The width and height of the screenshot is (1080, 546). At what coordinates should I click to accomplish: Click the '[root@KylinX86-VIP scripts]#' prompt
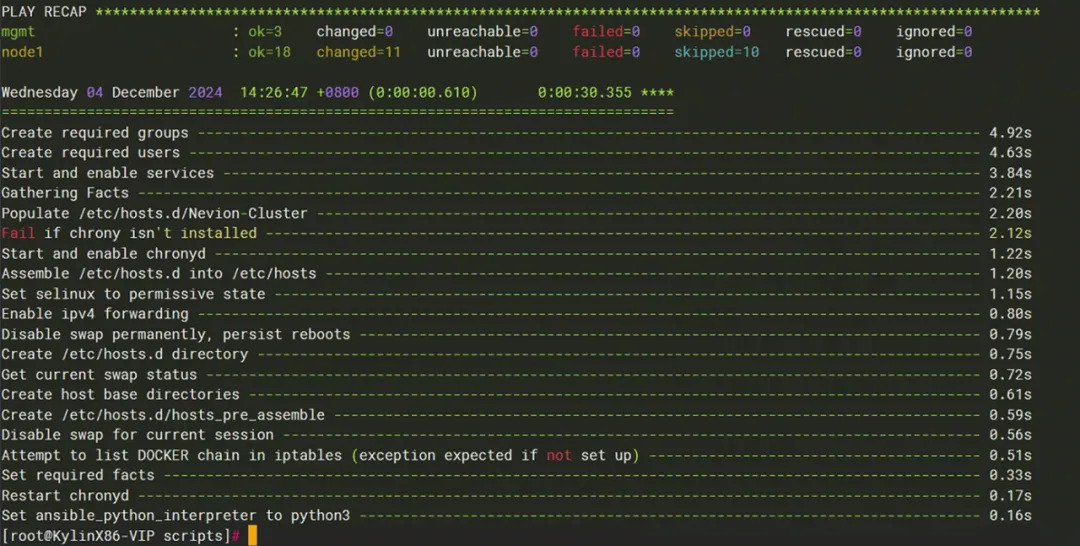coord(121,536)
